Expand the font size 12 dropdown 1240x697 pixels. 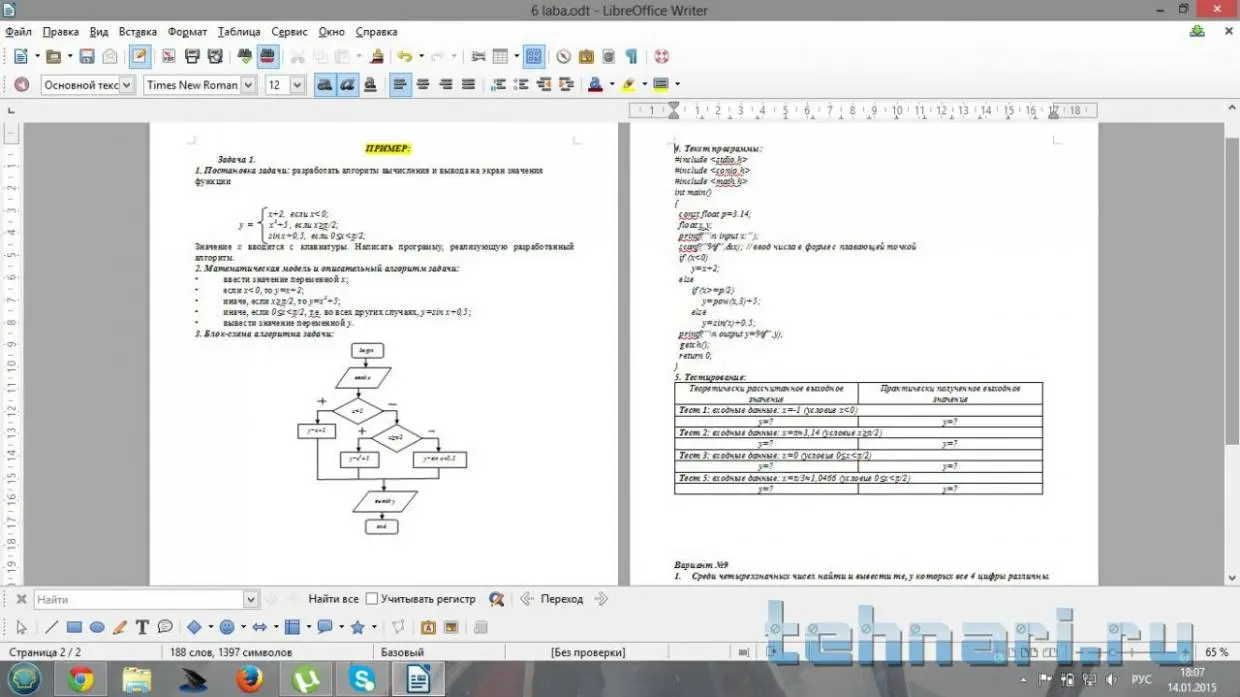[297, 85]
